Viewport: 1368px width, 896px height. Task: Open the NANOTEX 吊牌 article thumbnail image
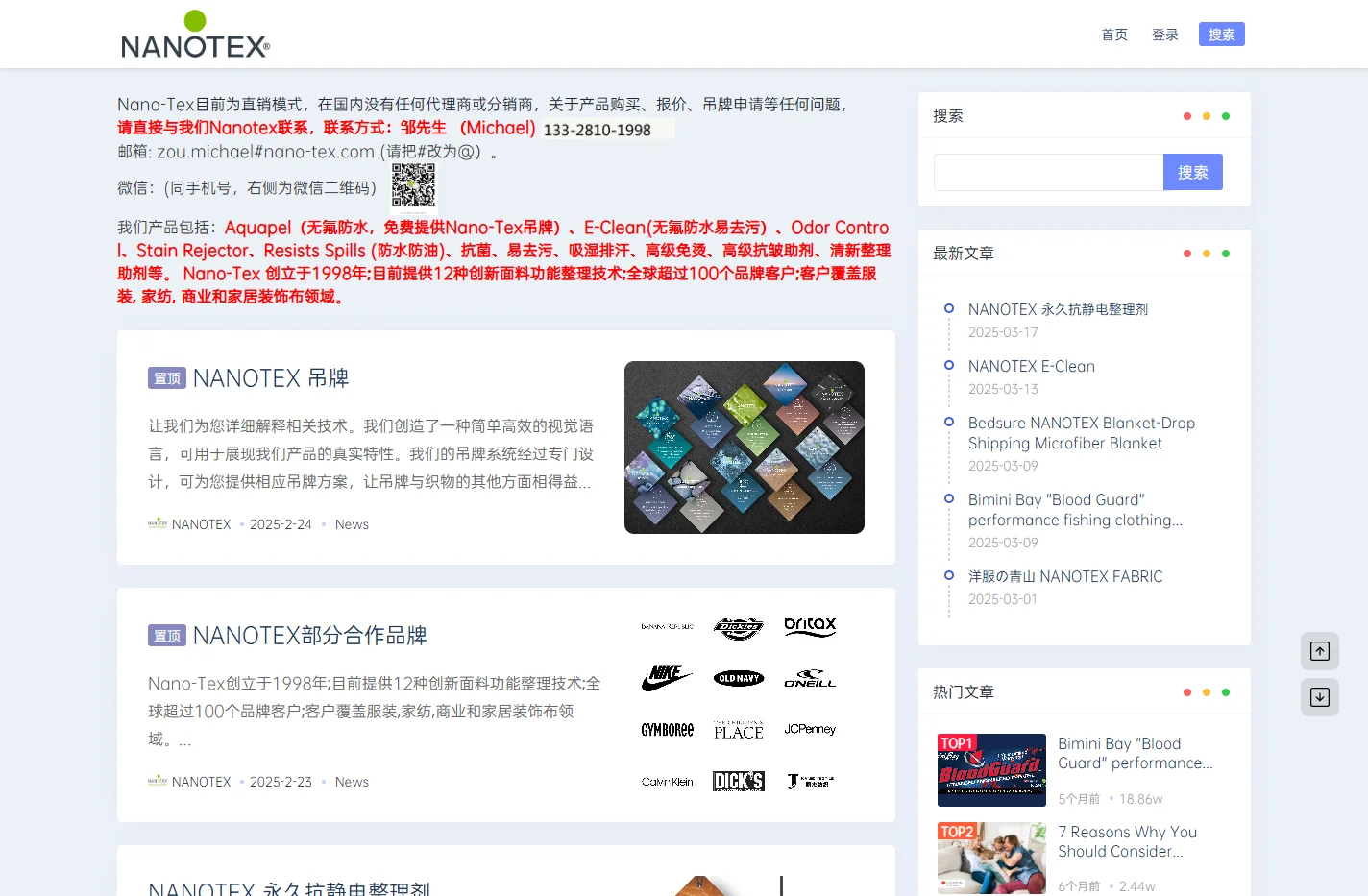(x=745, y=448)
